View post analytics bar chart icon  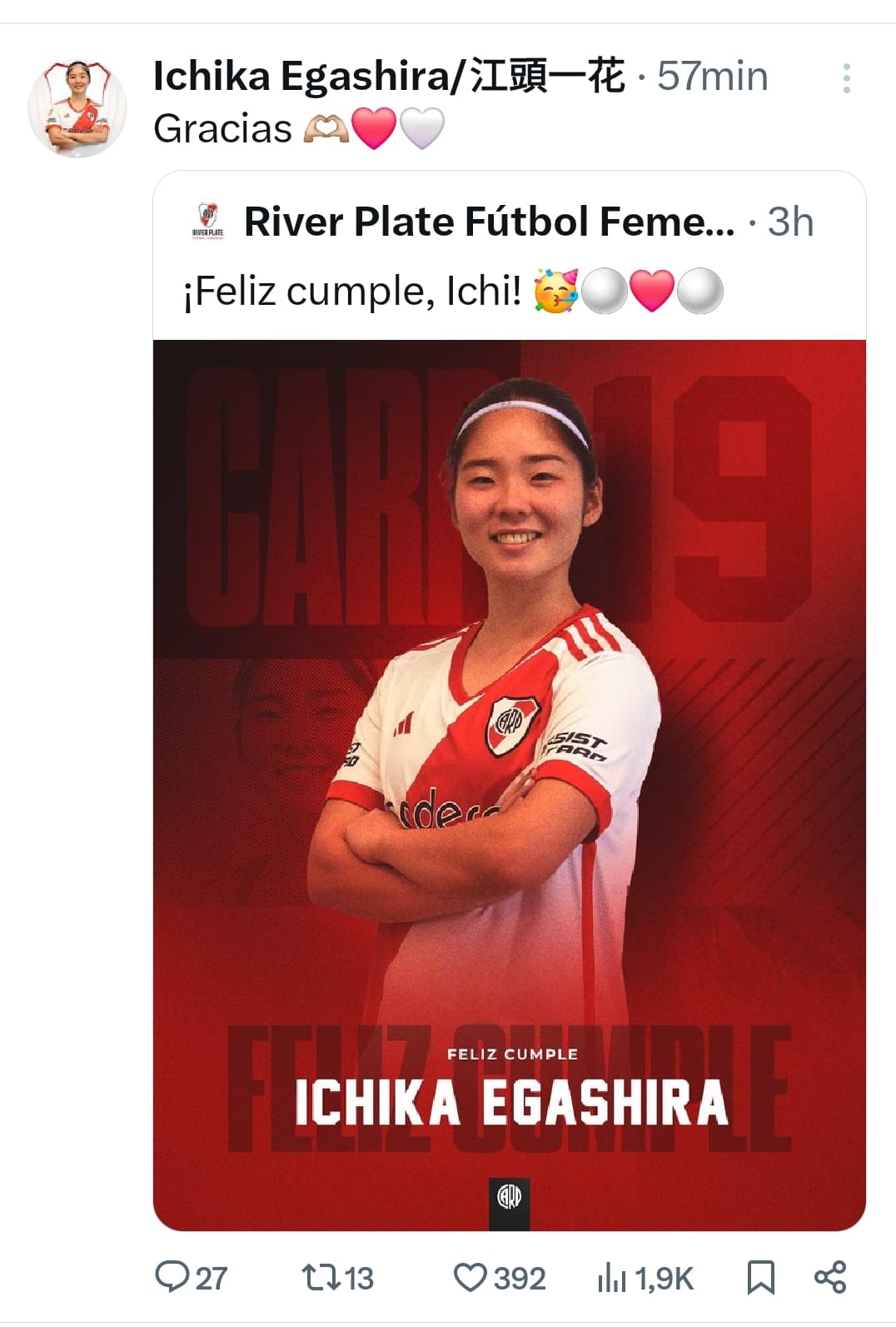611,1278
